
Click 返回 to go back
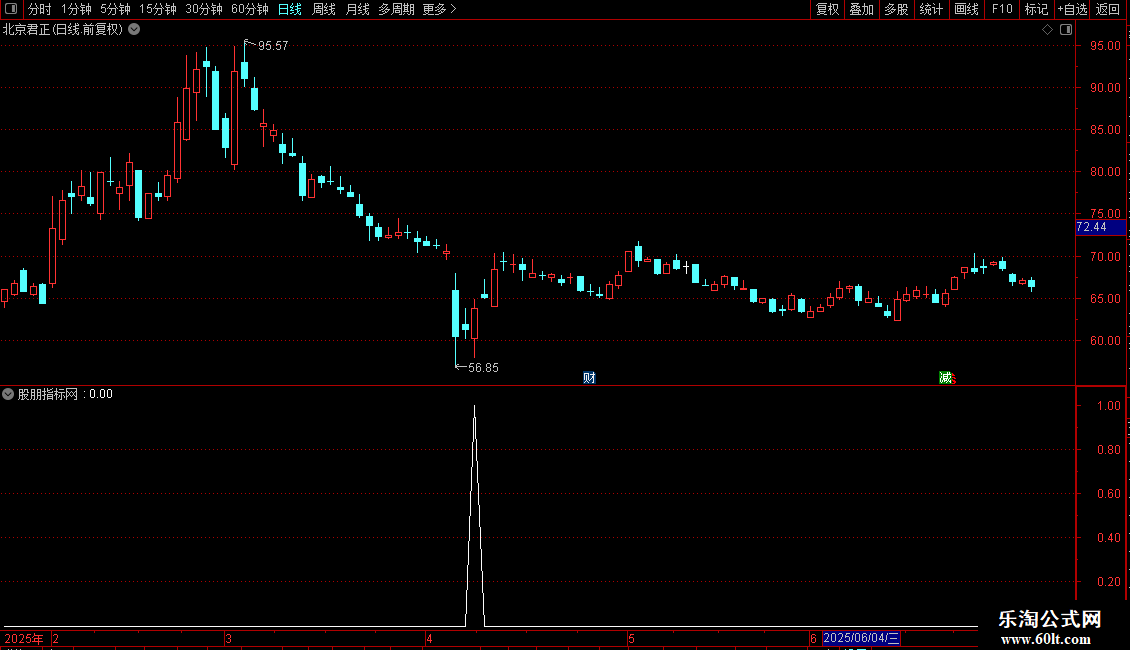(1108, 9)
